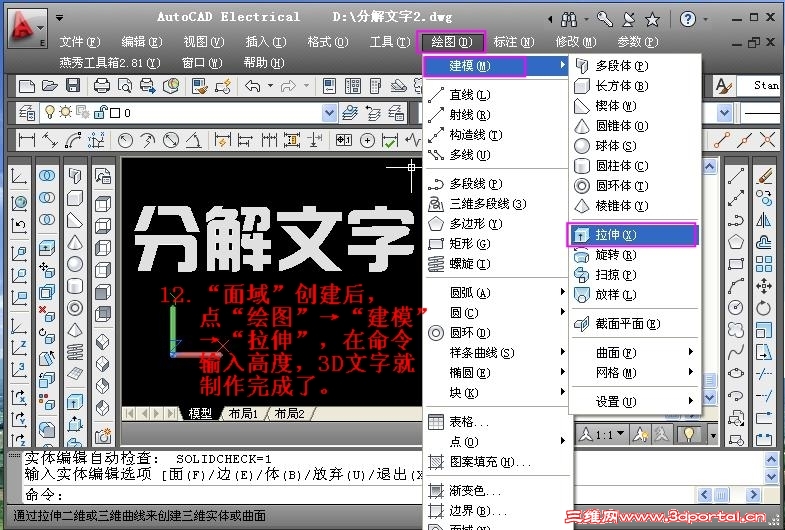Image resolution: width=785 pixels, height=530 pixels.
Task: Expand the 曲面(F) submenu
Action: point(635,353)
